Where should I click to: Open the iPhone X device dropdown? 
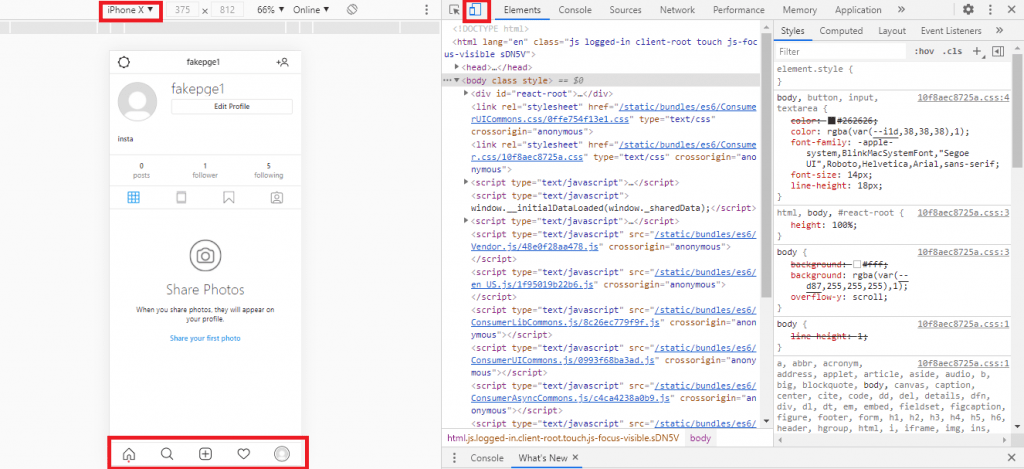click(x=129, y=9)
